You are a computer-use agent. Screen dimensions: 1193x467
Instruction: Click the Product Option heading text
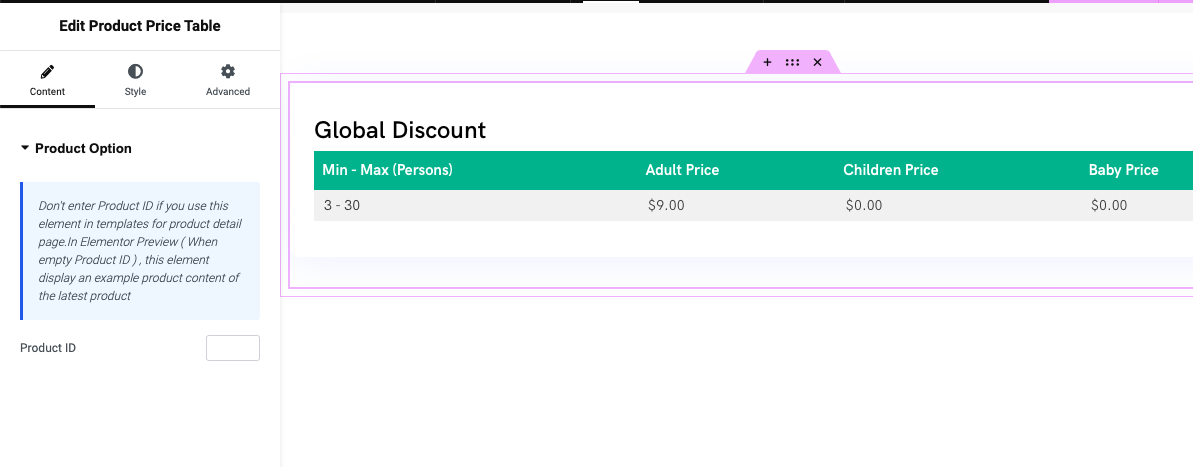(84, 148)
